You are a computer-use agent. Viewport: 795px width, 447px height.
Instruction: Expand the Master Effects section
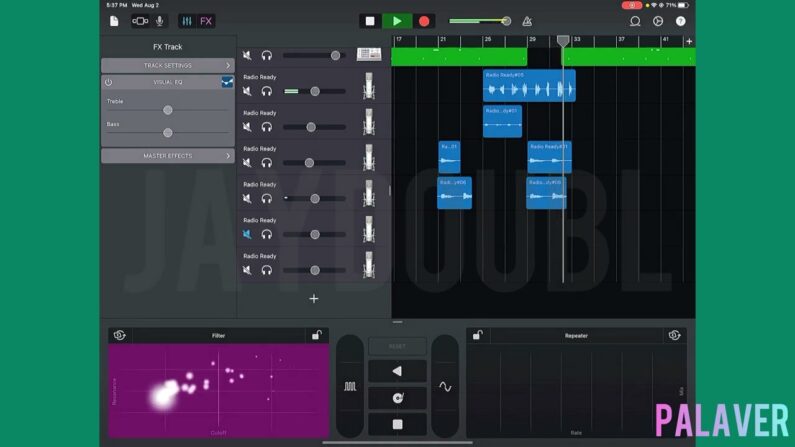pyautogui.click(x=167, y=156)
